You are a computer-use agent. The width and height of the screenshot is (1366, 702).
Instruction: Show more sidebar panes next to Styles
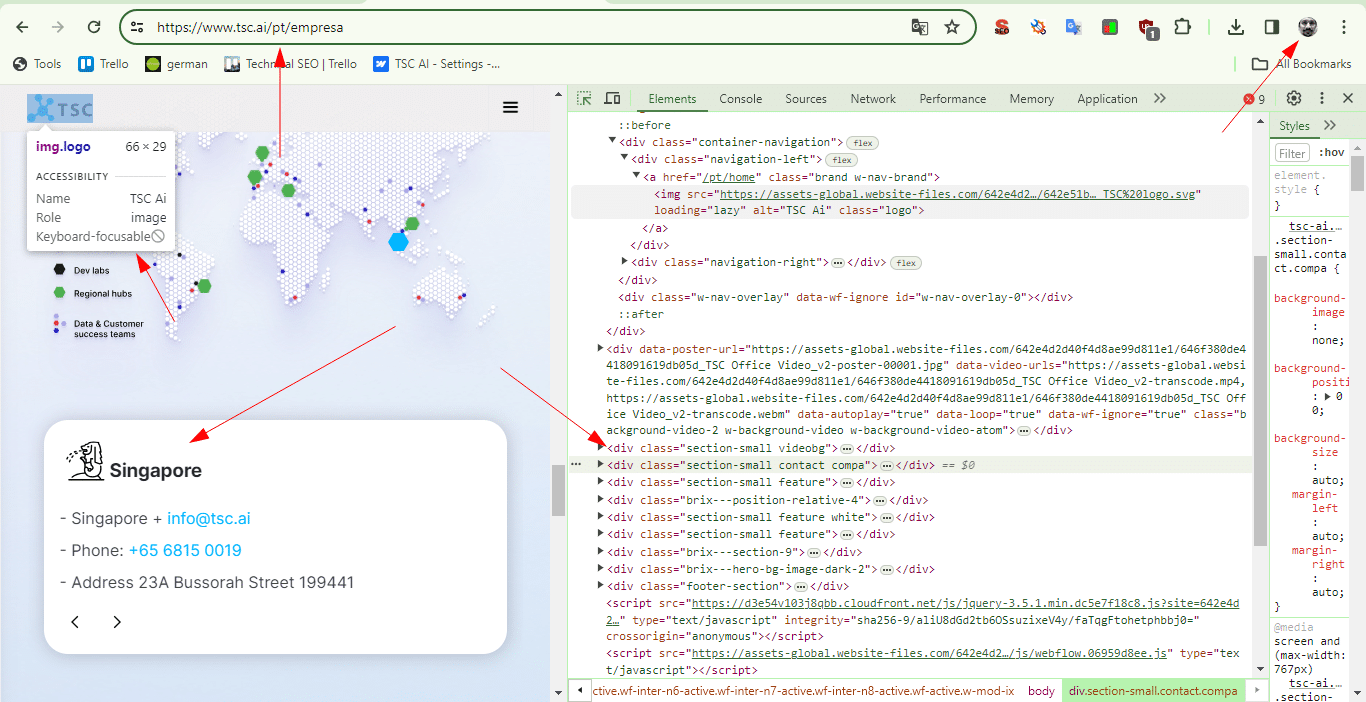coord(1330,126)
